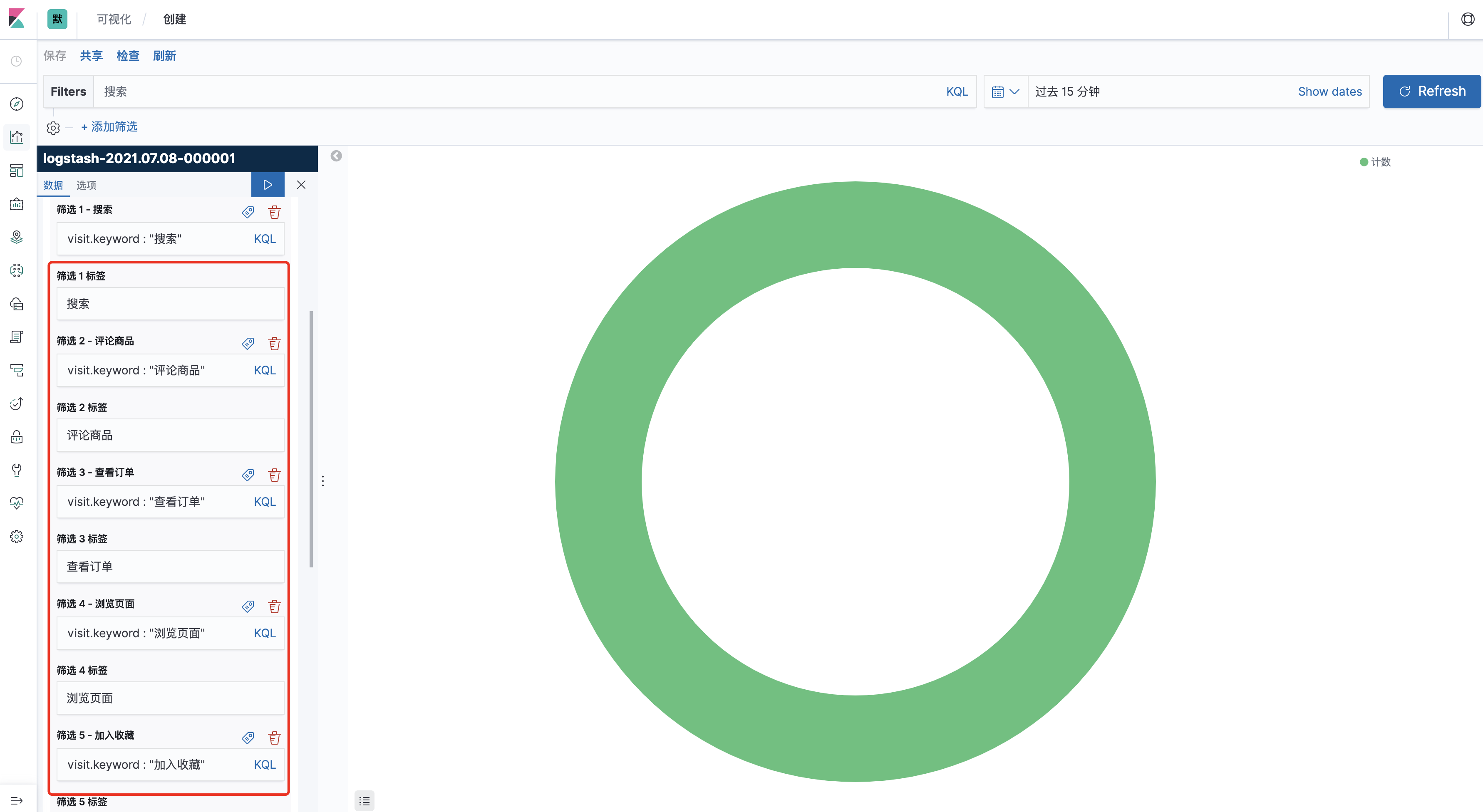Click the Apply changes play button

click(x=268, y=185)
